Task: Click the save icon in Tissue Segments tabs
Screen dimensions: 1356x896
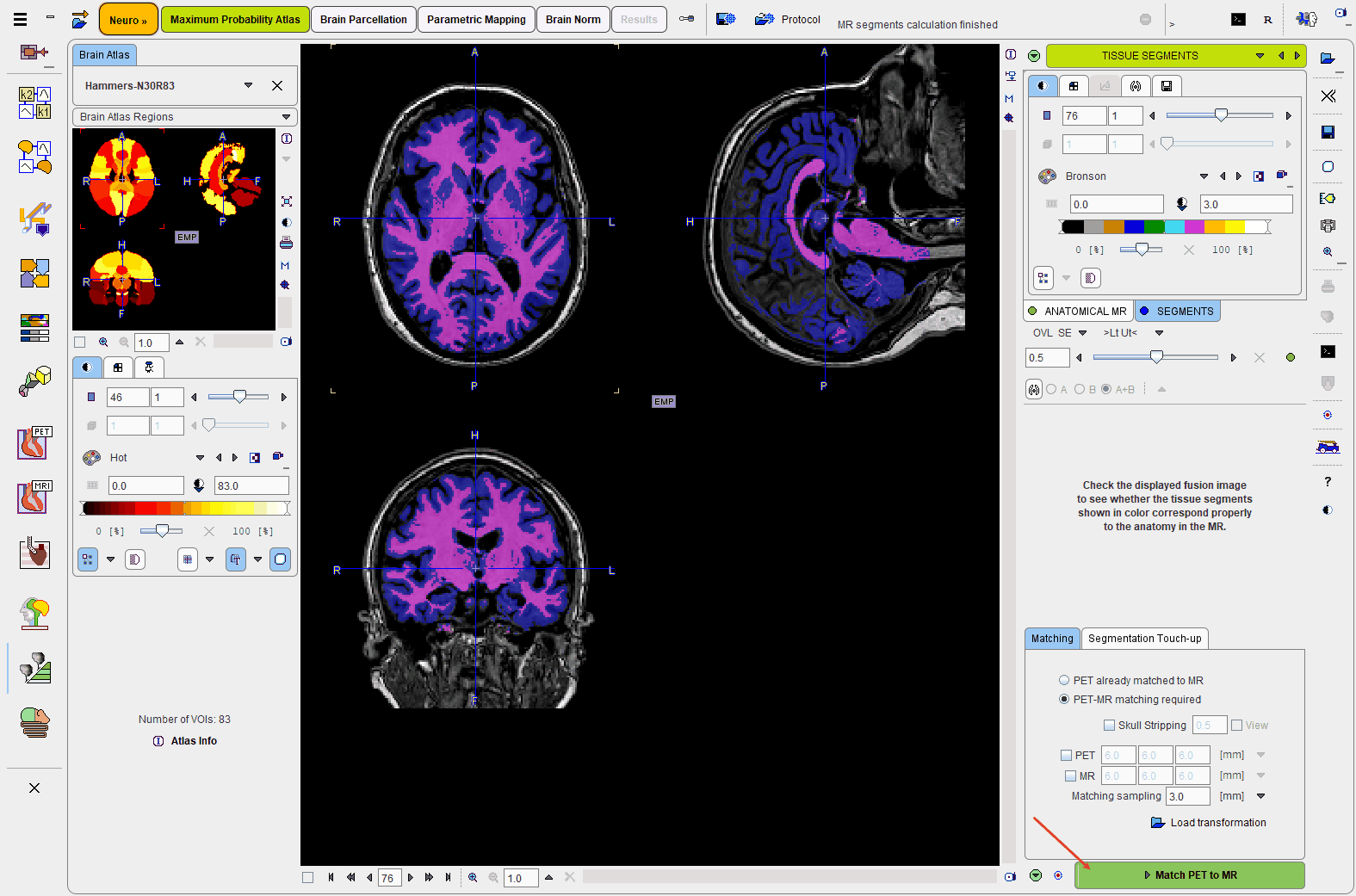Action: point(1166,86)
